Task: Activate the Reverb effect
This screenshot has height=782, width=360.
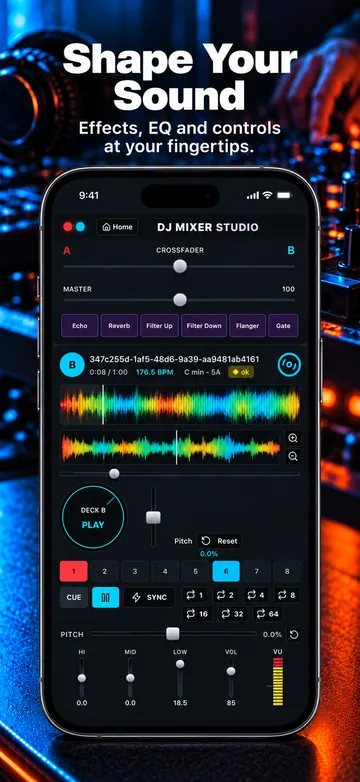Action: click(119, 326)
